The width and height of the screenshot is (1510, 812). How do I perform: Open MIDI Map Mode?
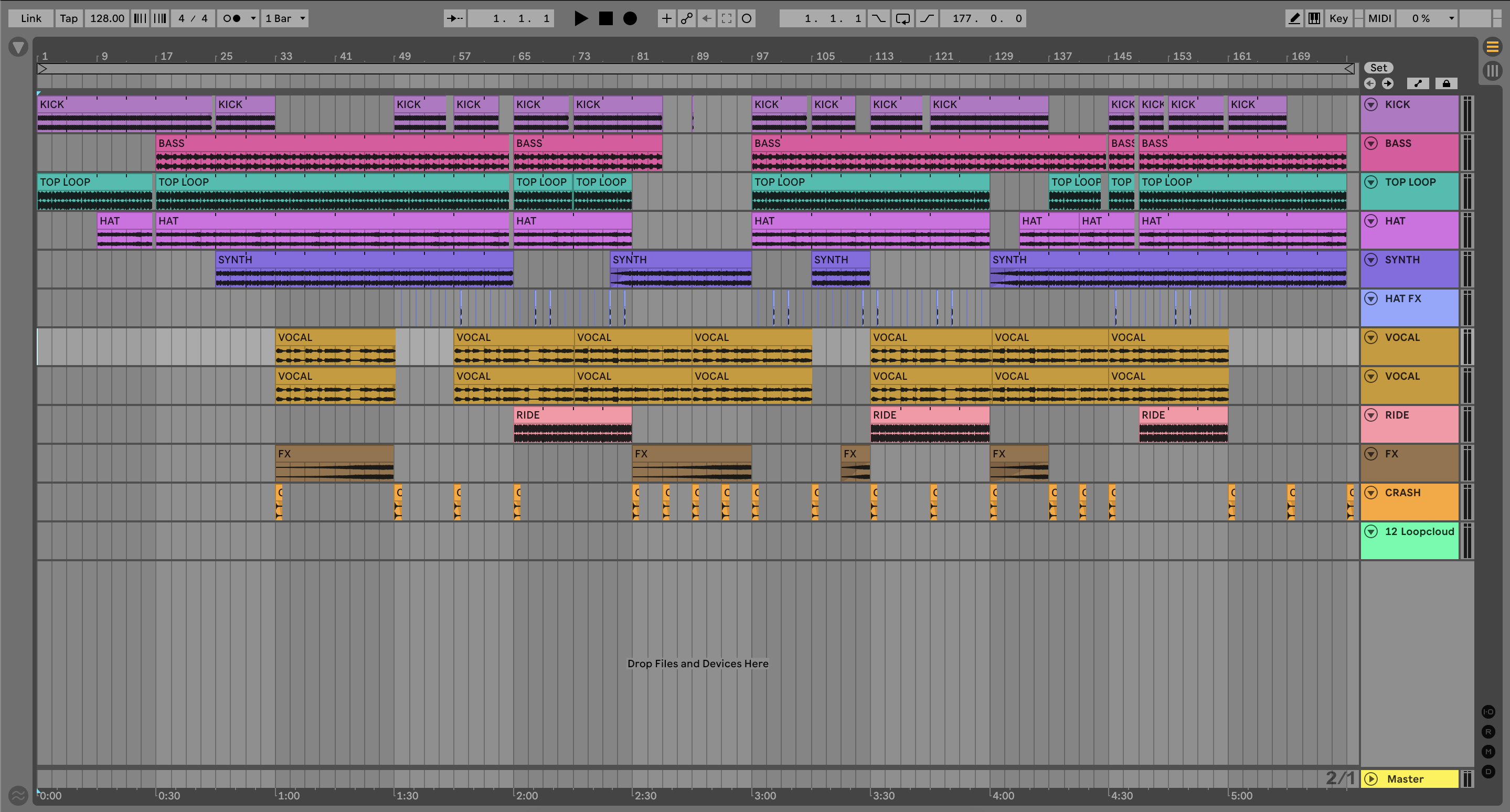coord(1379,18)
